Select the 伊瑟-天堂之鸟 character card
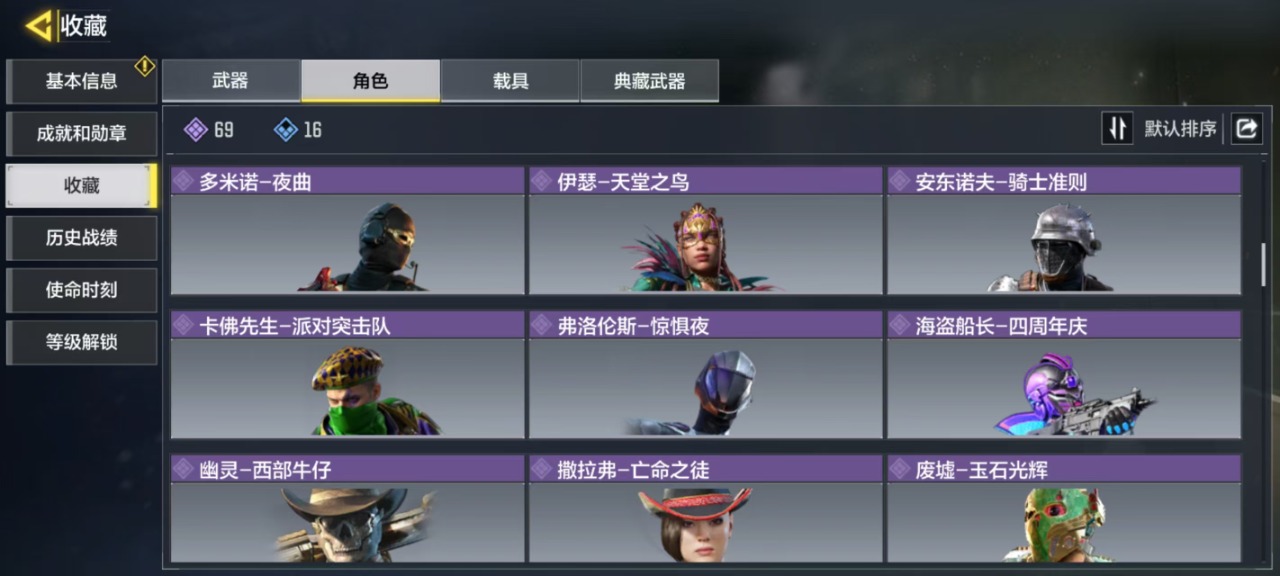 click(705, 230)
